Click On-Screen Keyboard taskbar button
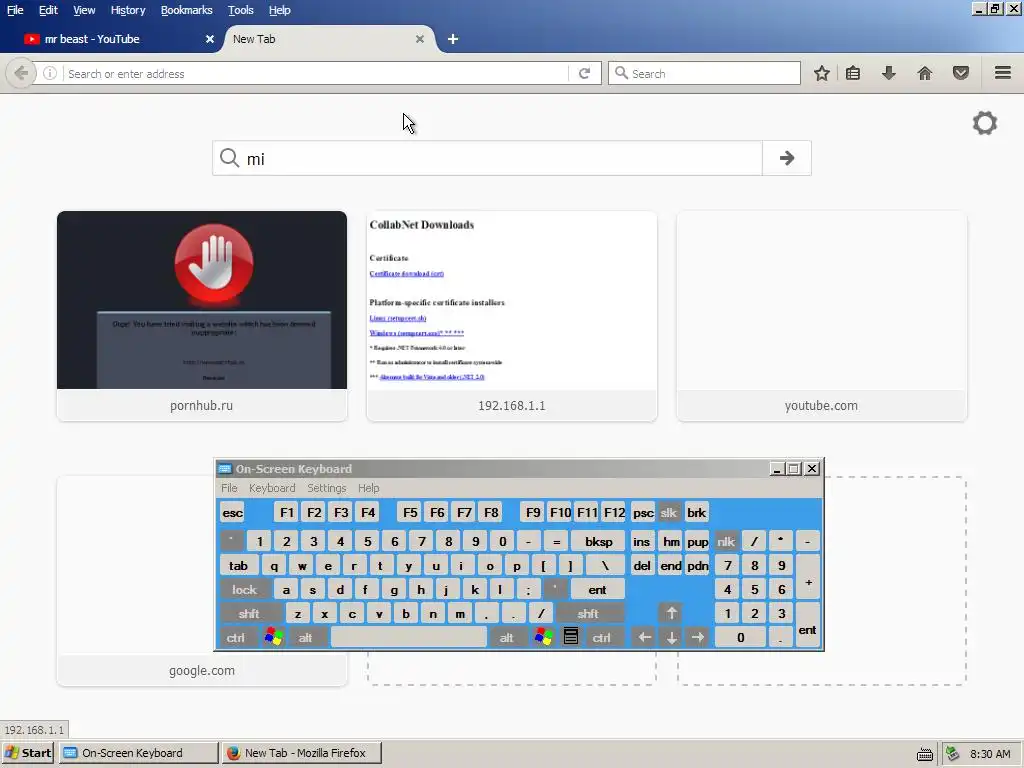Screen dimensions: 1024x768 (138, 753)
